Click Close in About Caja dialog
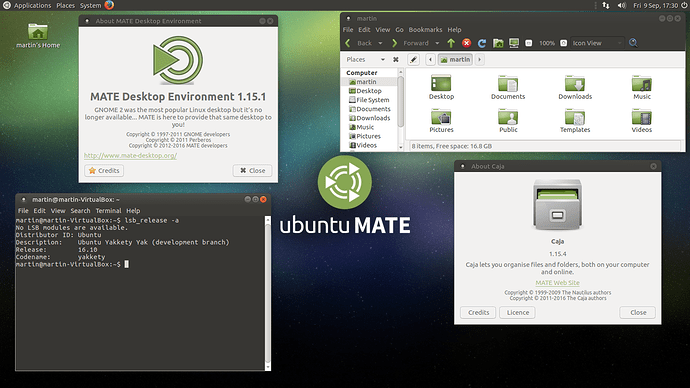This screenshot has width=690, height=388. pyautogui.click(x=638, y=312)
